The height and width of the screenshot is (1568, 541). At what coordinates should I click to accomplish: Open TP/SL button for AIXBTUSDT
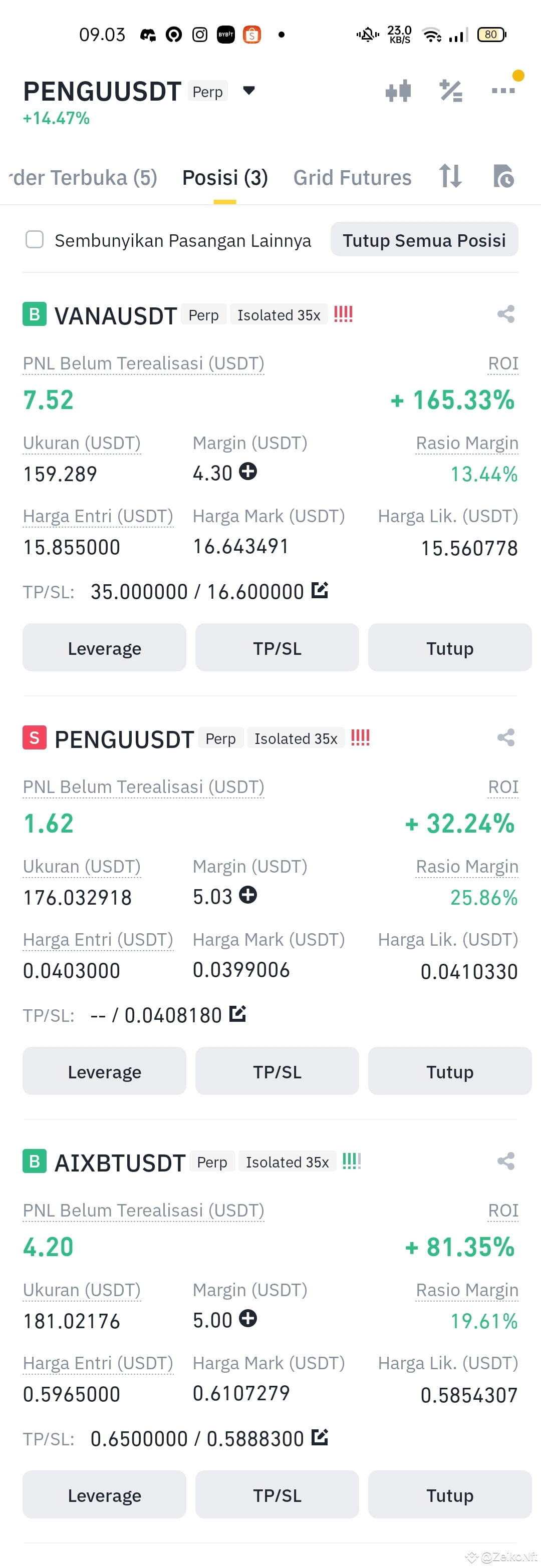coord(277,1495)
